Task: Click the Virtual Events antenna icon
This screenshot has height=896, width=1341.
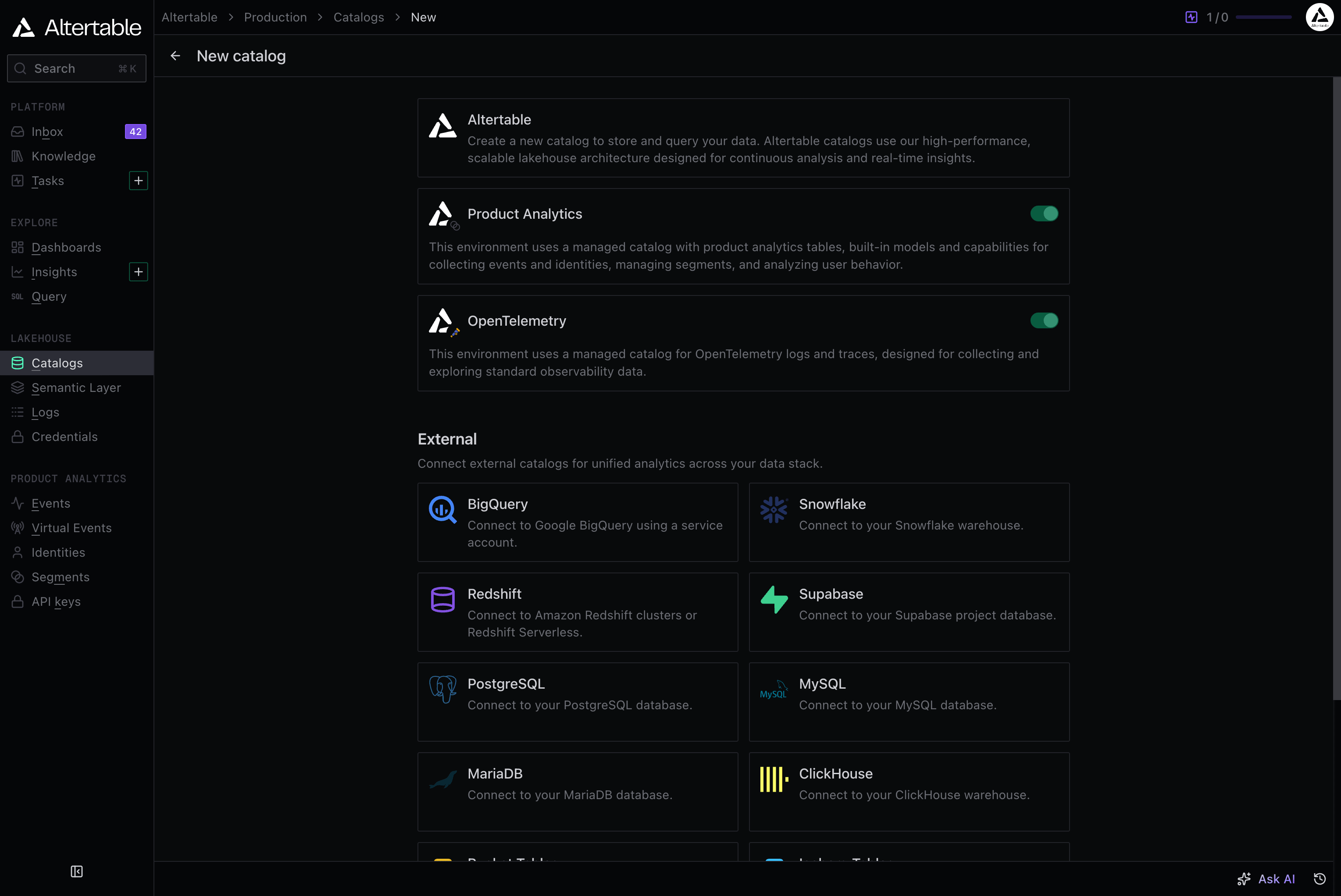Action: tap(18, 528)
